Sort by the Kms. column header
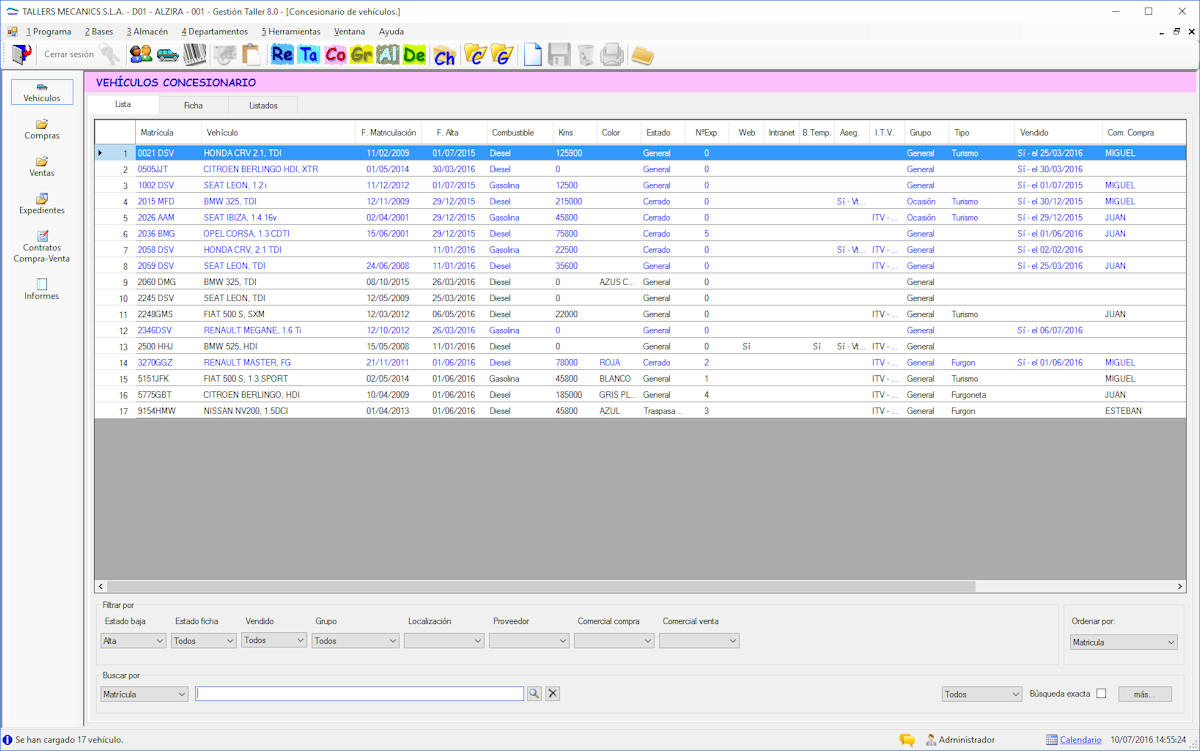This screenshot has height=751, width=1200. point(575,132)
